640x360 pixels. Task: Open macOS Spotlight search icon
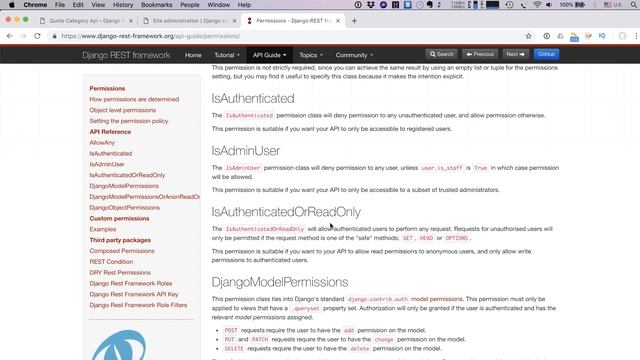pyautogui.click(x=633, y=5)
